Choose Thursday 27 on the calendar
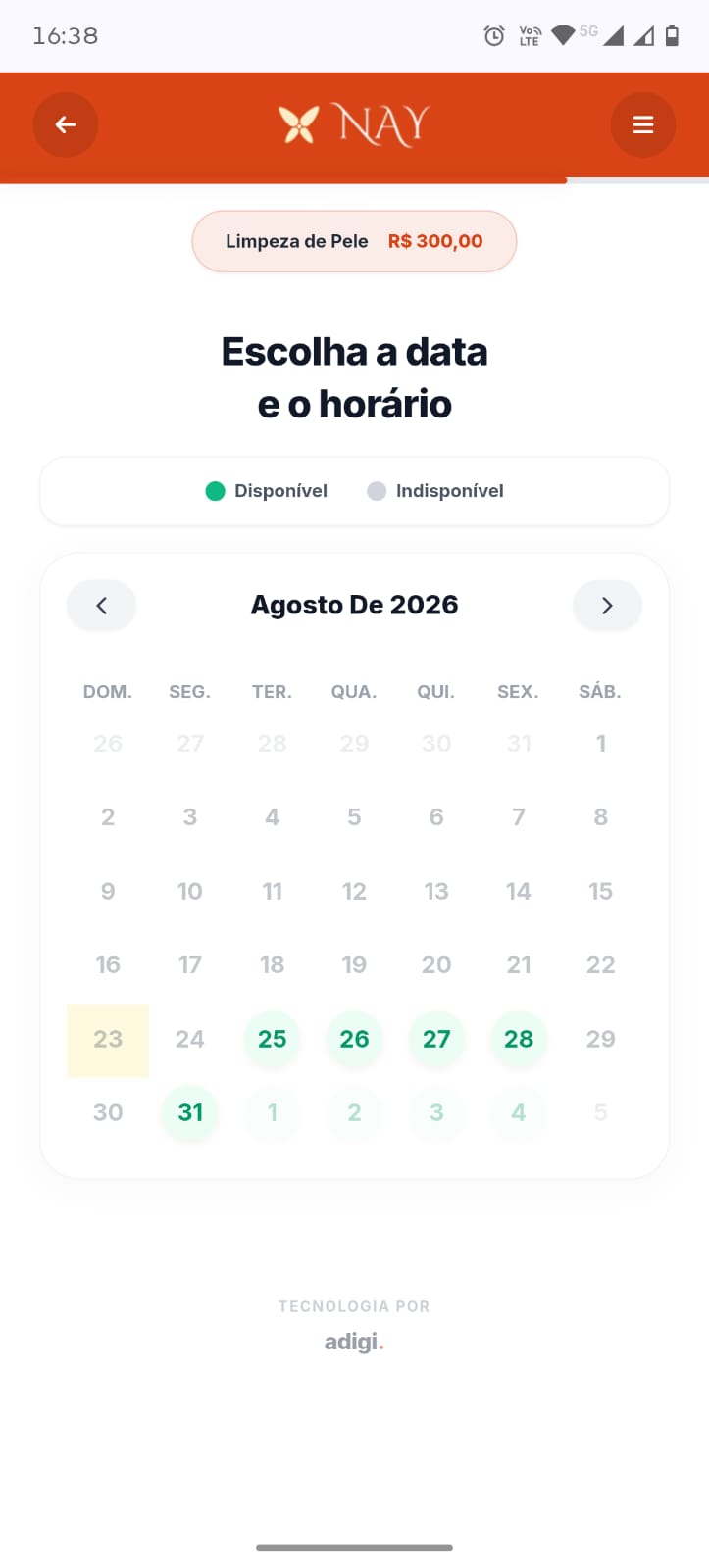Image resolution: width=709 pixels, height=1568 pixels. tap(436, 1039)
